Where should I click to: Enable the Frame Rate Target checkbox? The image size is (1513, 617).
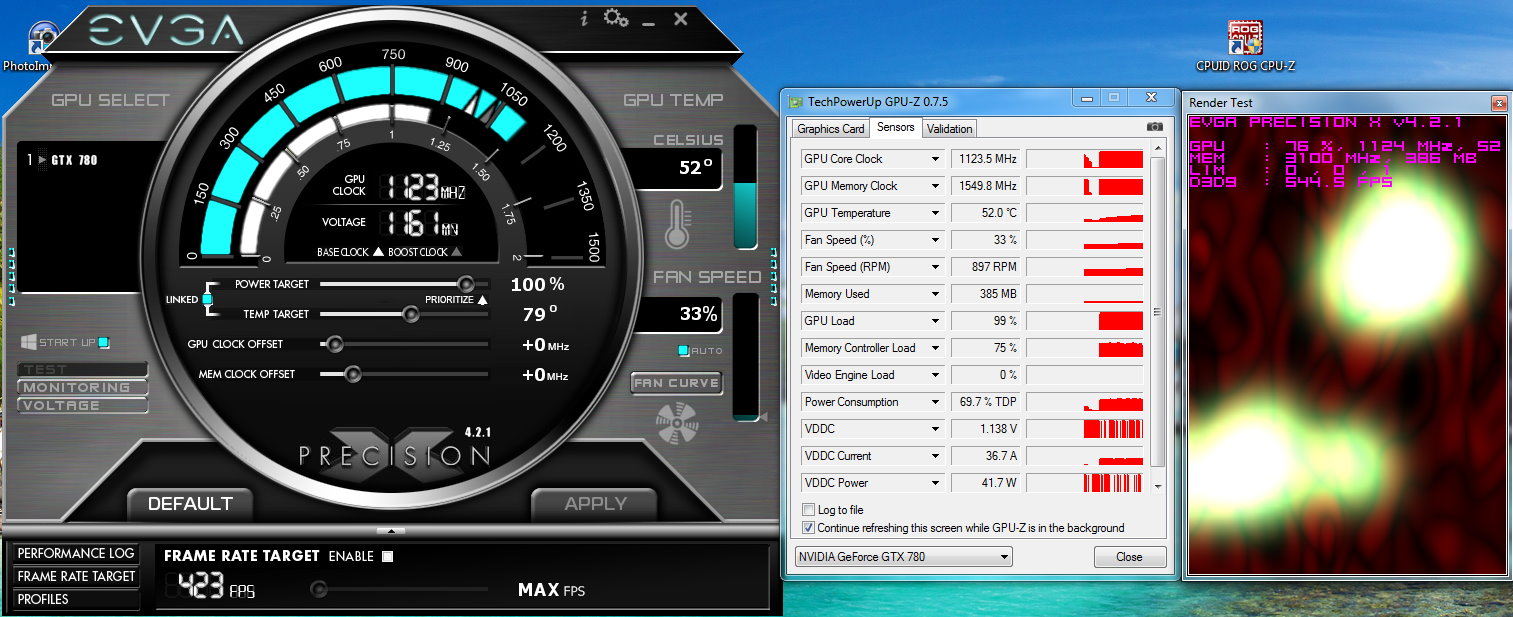click(387, 556)
